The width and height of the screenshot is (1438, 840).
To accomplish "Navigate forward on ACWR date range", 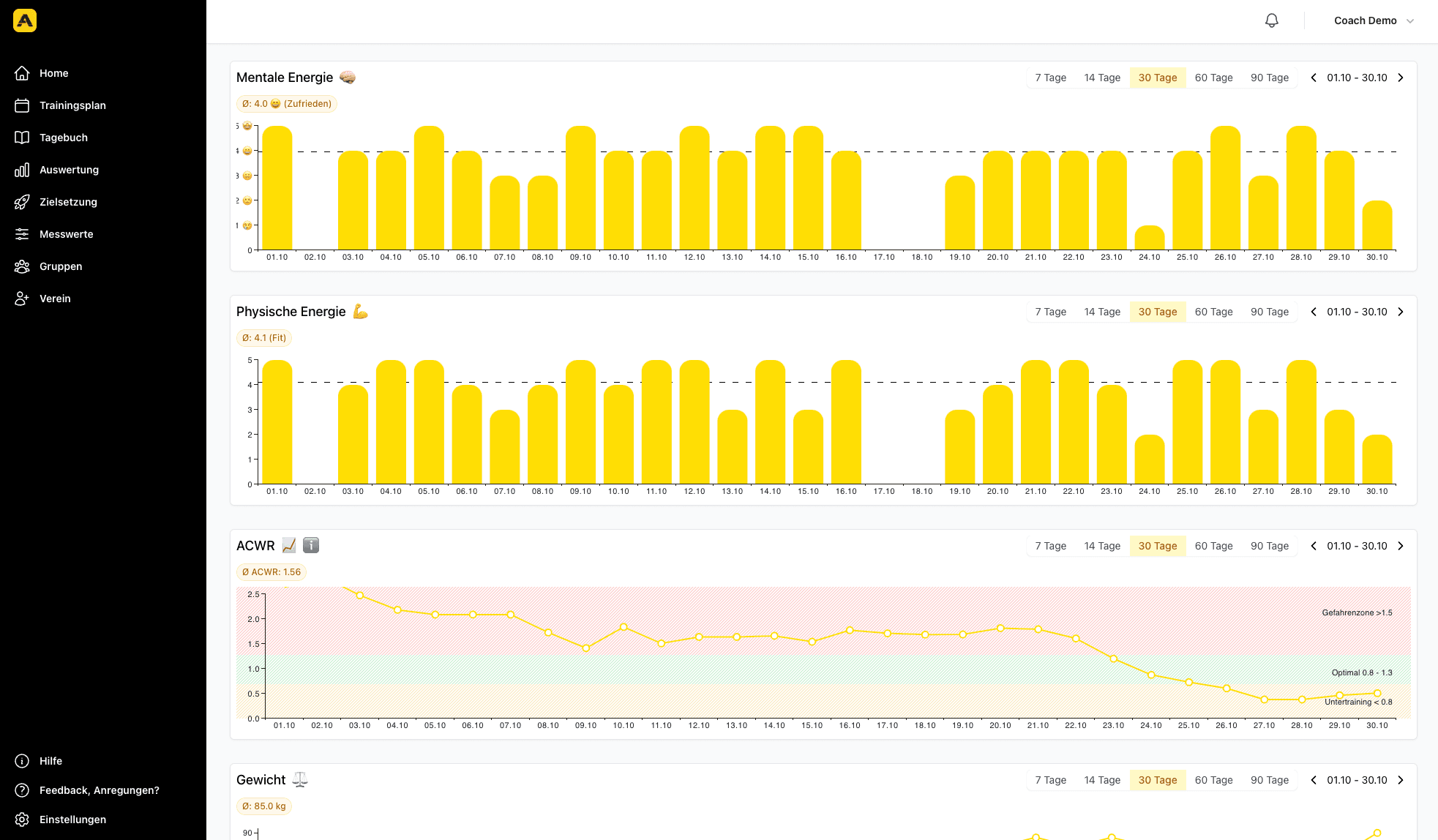I will [x=1402, y=545].
